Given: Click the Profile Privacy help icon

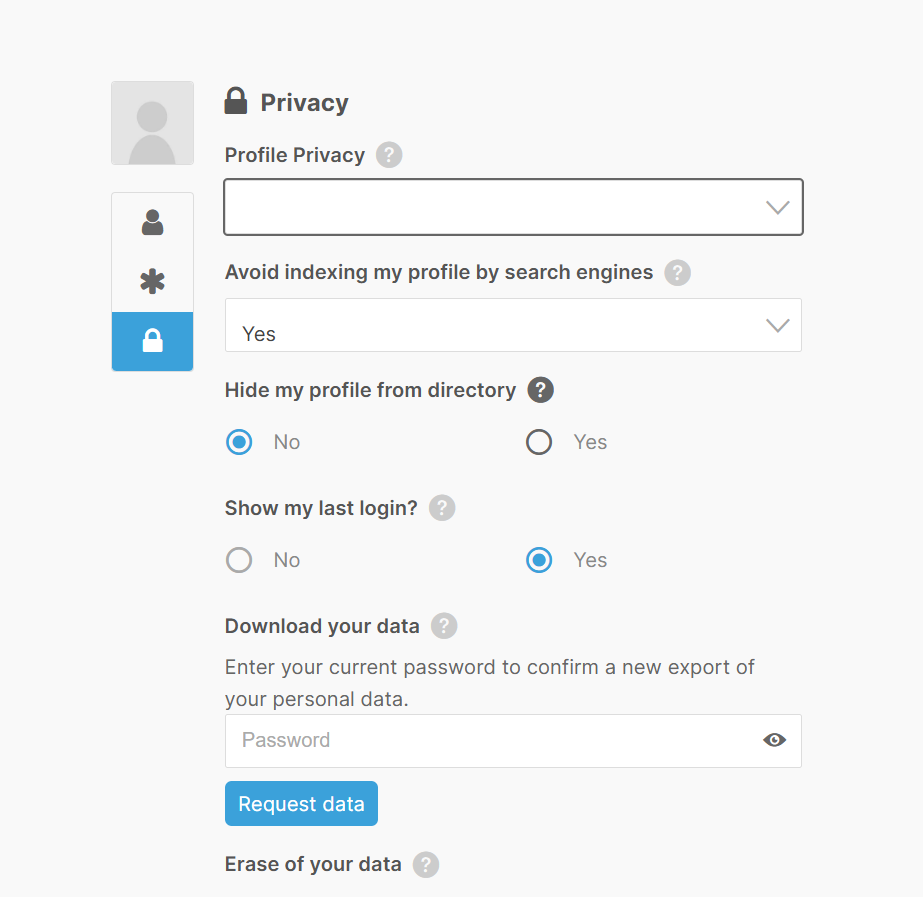Looking at the screenshot, I should tap(389, 156).
